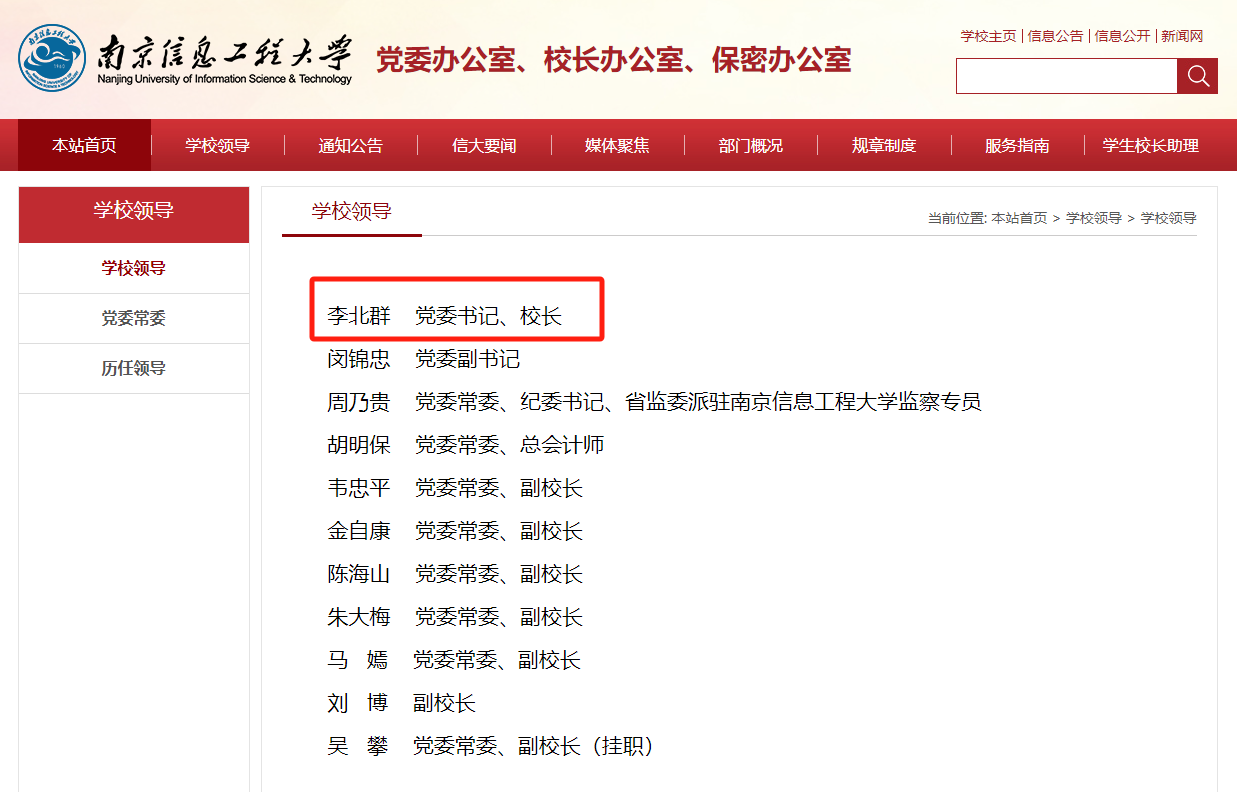Open 通知公告 navigation menu
The height and width of the screenshot is (792, 1237).
pos(351,145)
